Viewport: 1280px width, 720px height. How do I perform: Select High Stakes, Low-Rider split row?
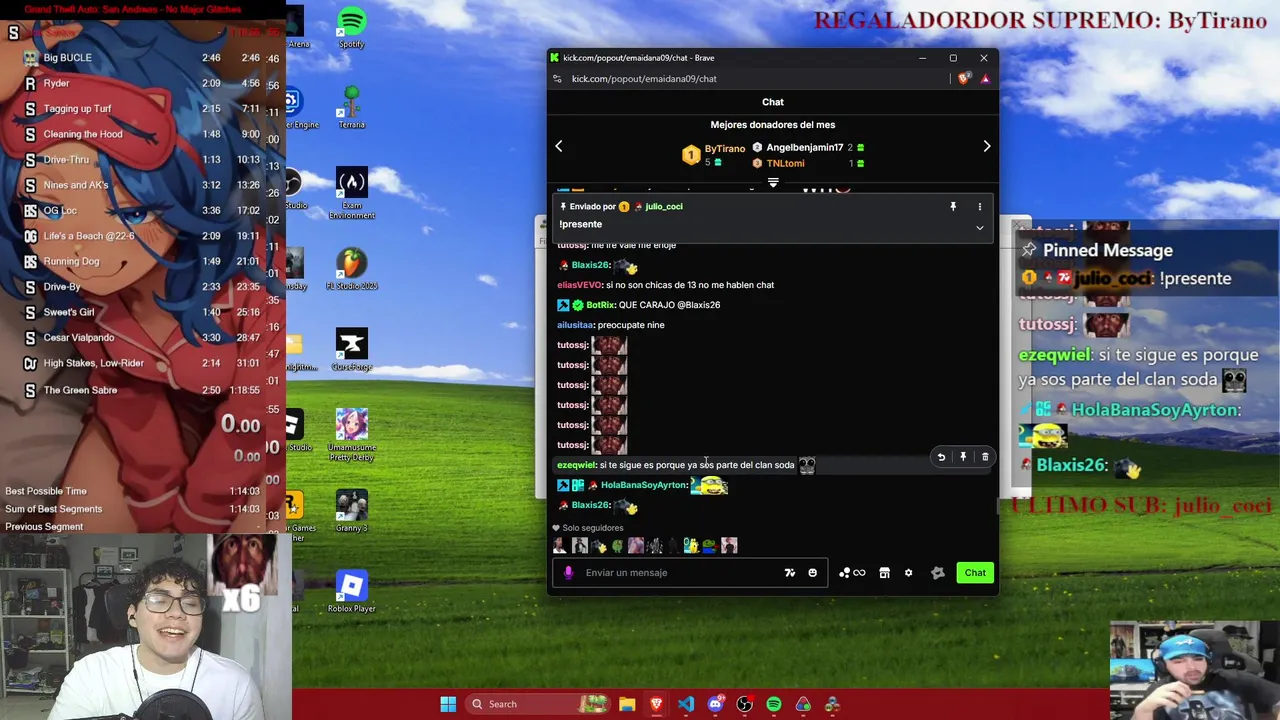click(145, 363)
